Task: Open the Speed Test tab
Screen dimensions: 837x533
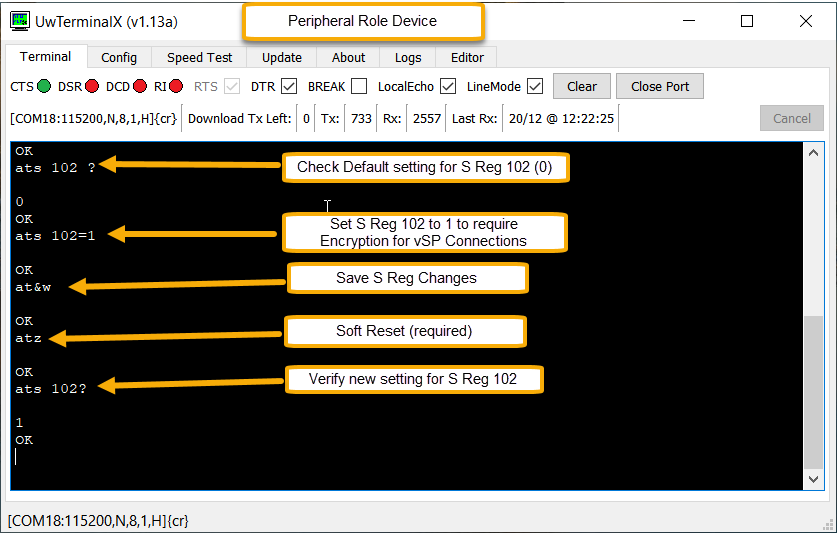Action: click(x=199, y=58)
